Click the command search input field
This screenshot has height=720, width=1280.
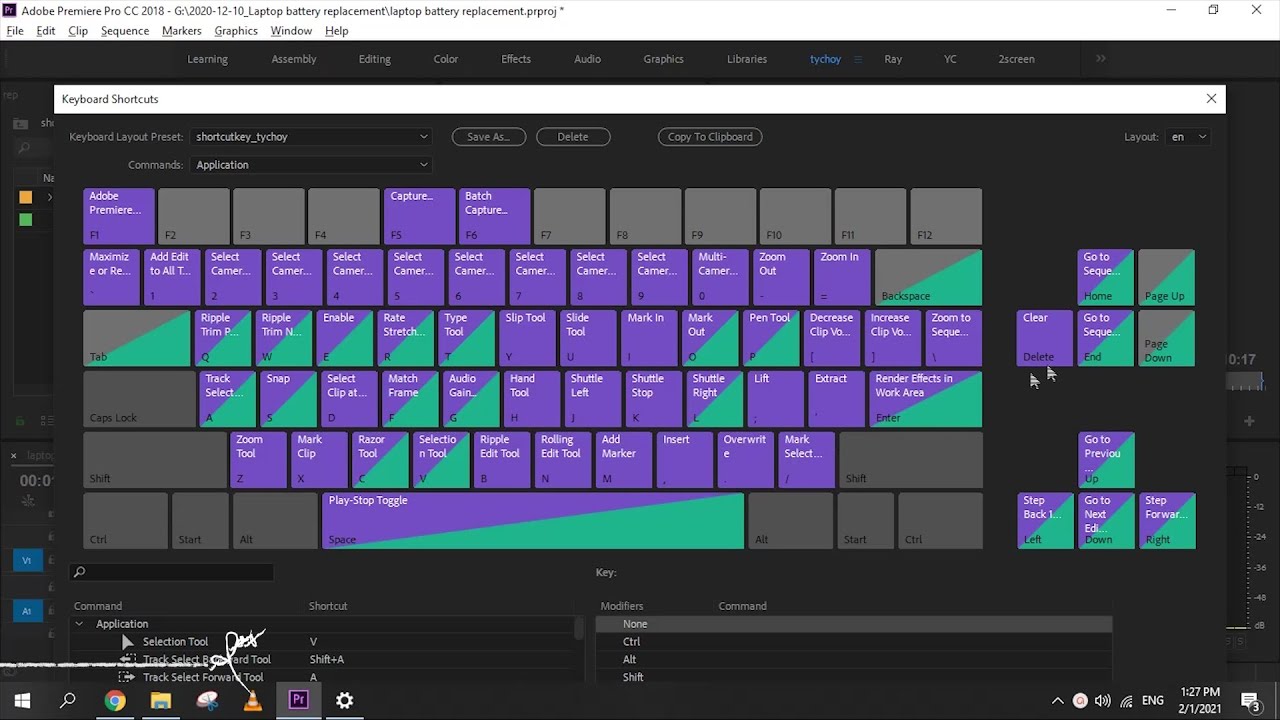point(172,572)
